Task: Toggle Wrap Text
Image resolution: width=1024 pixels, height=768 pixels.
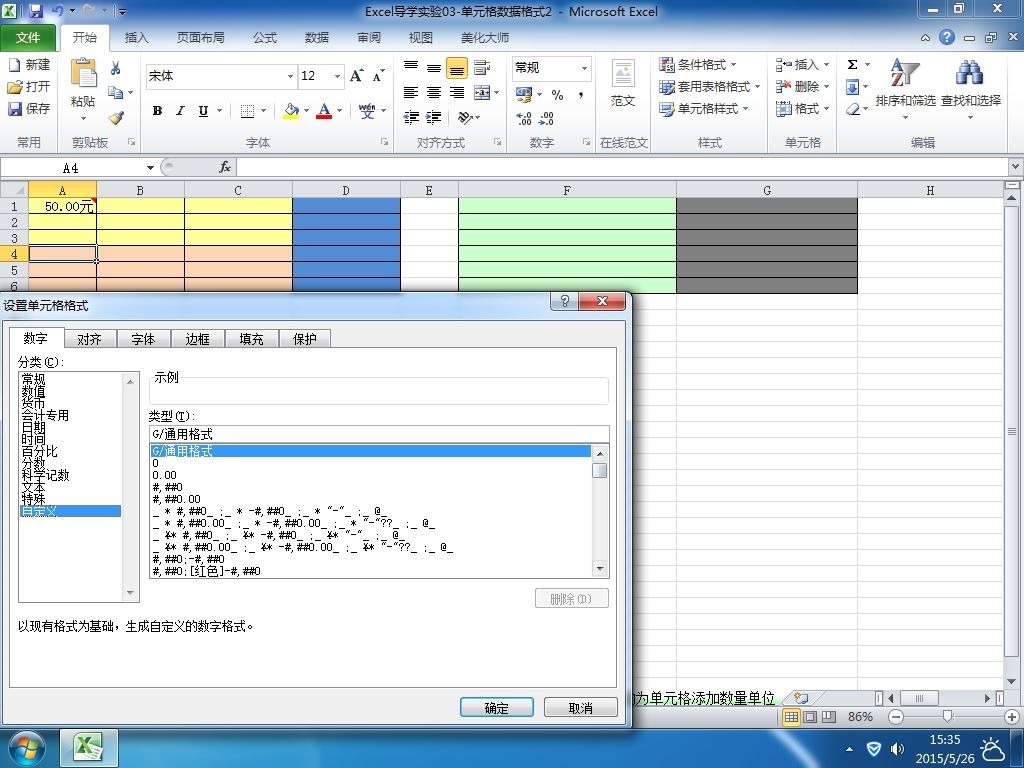Action: 482,67
